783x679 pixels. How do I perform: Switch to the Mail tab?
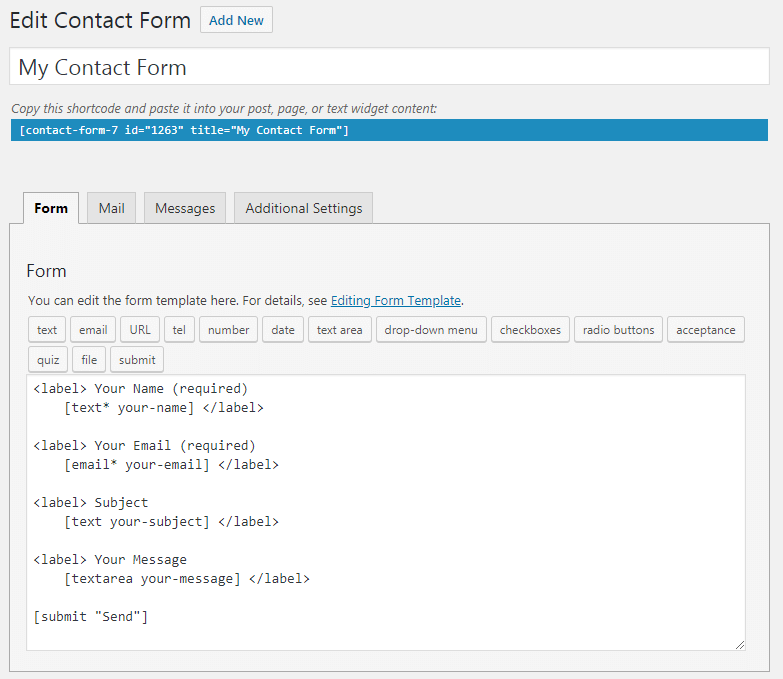[111, 208]
